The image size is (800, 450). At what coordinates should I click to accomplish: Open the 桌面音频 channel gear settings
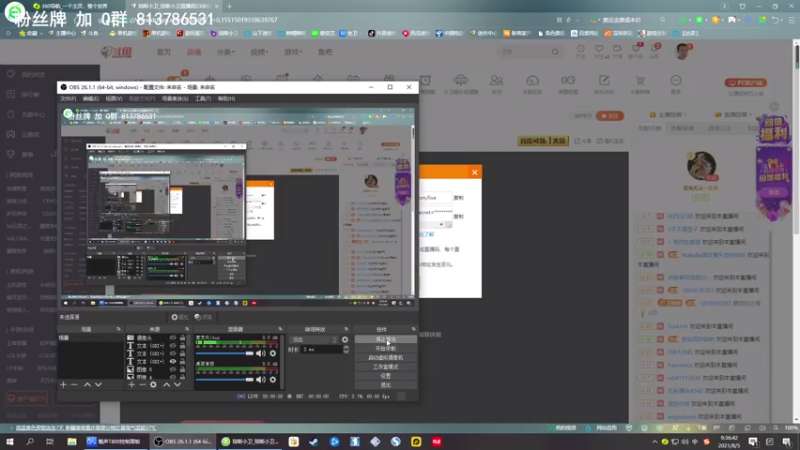click(273, 379)
